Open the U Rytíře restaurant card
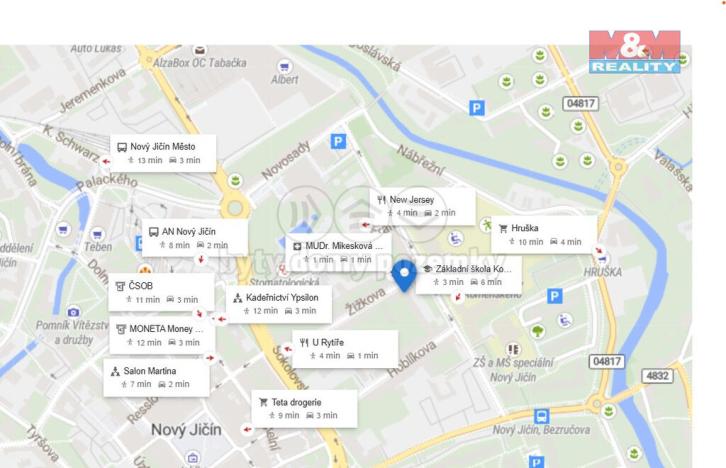Viewport: 726px width, 468px height. tap(345, 349)
